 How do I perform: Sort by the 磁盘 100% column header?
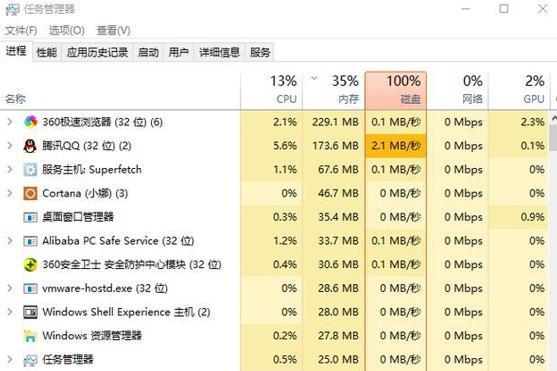[395, 90]
